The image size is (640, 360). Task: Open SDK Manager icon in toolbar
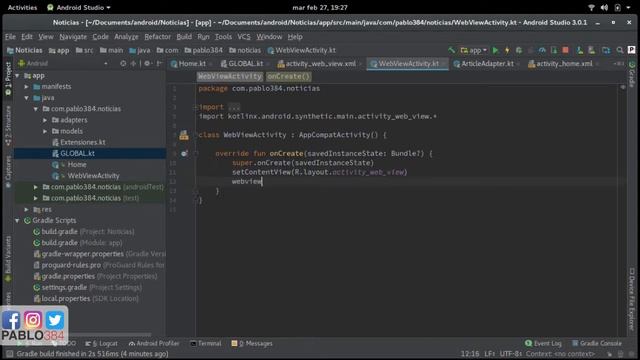pyautogui.click(x=591, y=50)
